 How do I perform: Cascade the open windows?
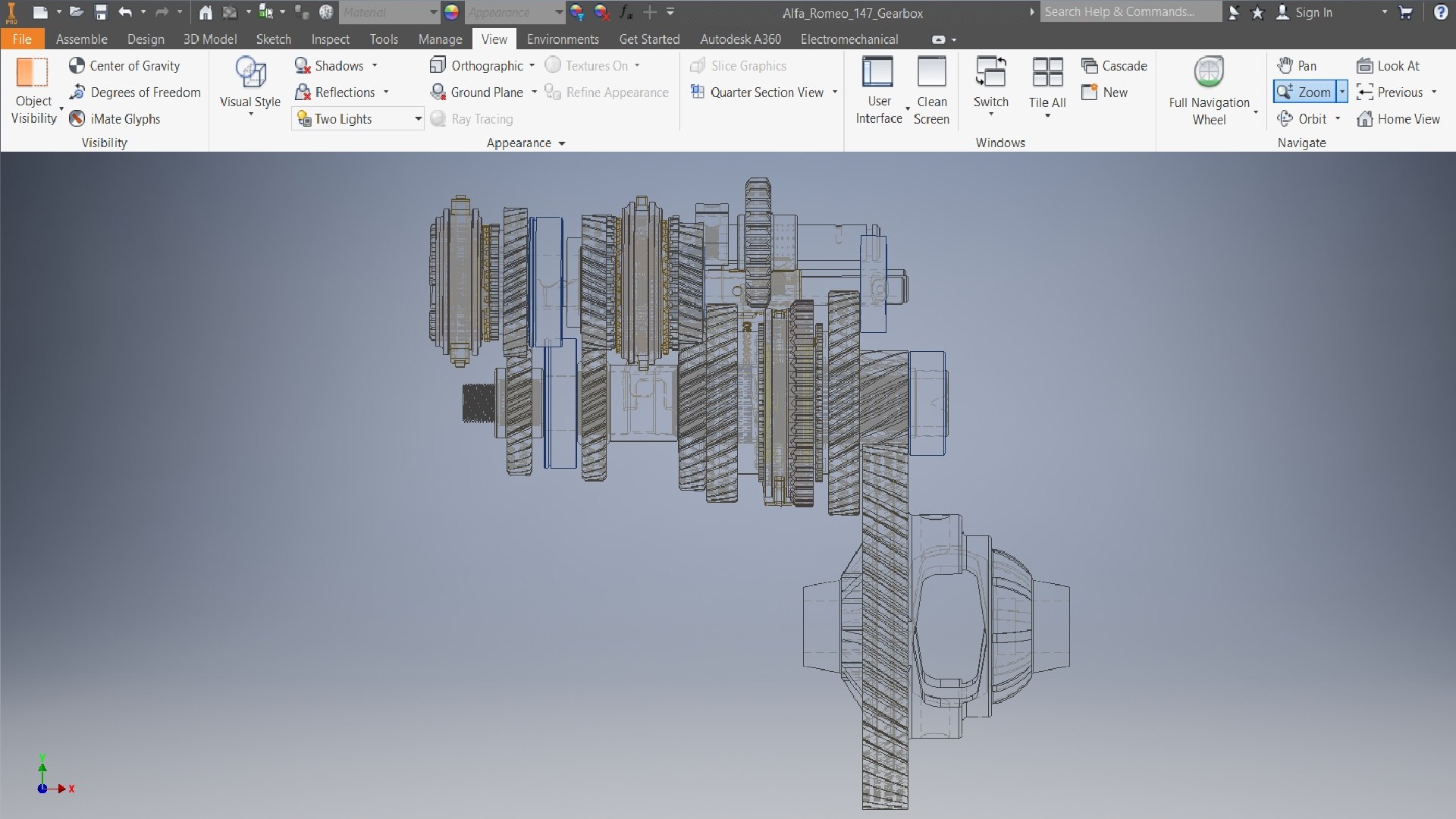click(x=1114, y=66)
